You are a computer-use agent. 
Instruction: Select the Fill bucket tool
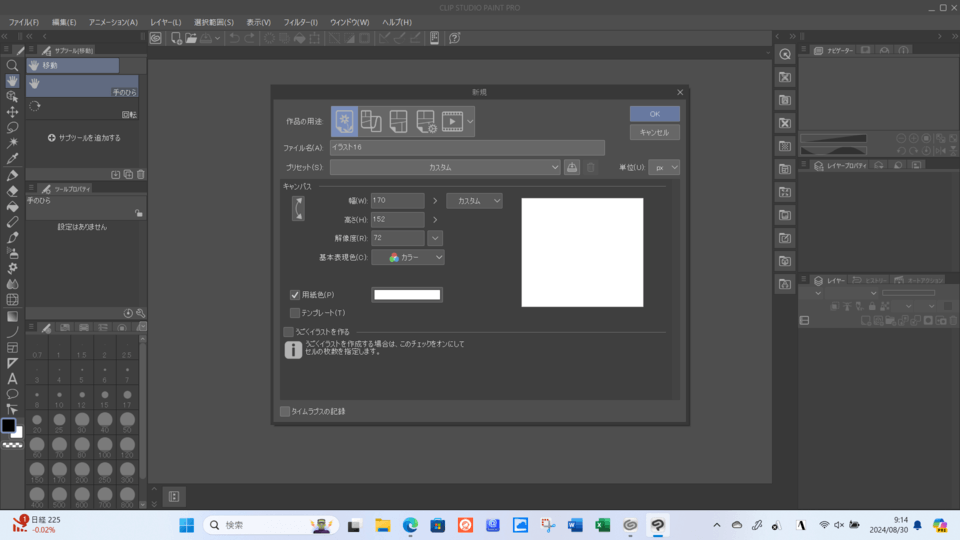(x=12, y=207)
